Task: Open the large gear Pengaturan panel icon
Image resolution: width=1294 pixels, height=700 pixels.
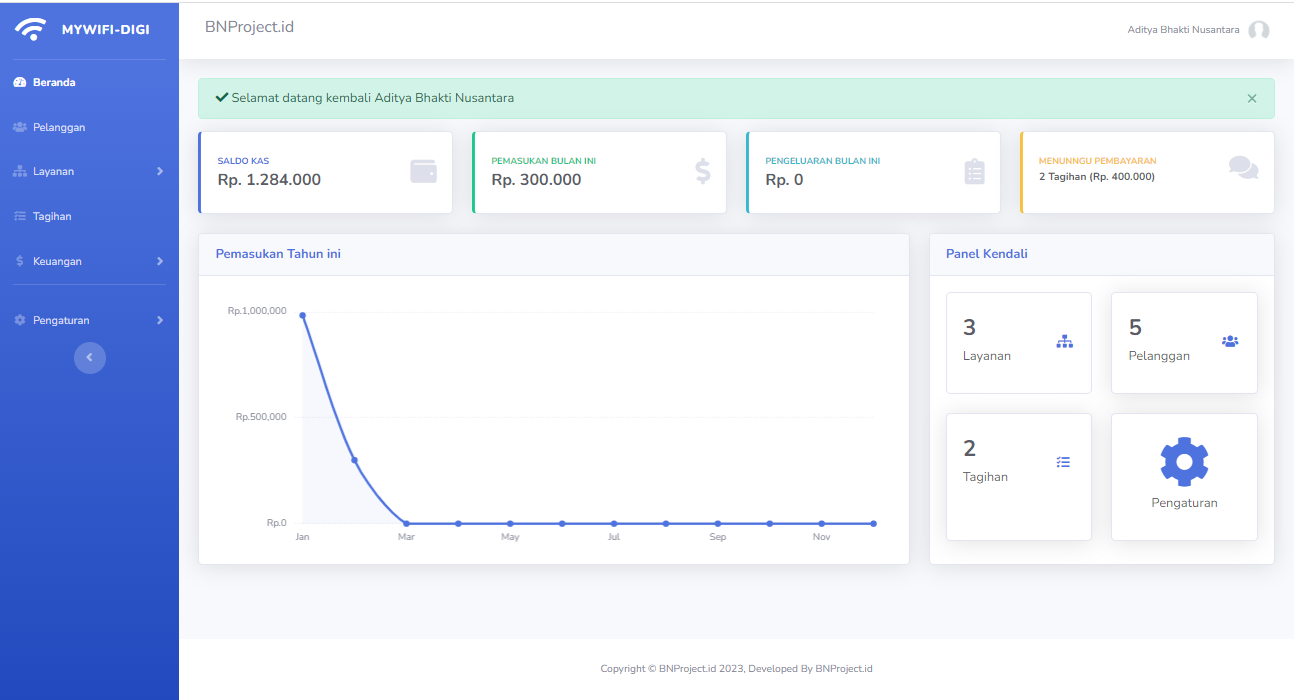Action: pyautogui.click(x=1184, y=462)
